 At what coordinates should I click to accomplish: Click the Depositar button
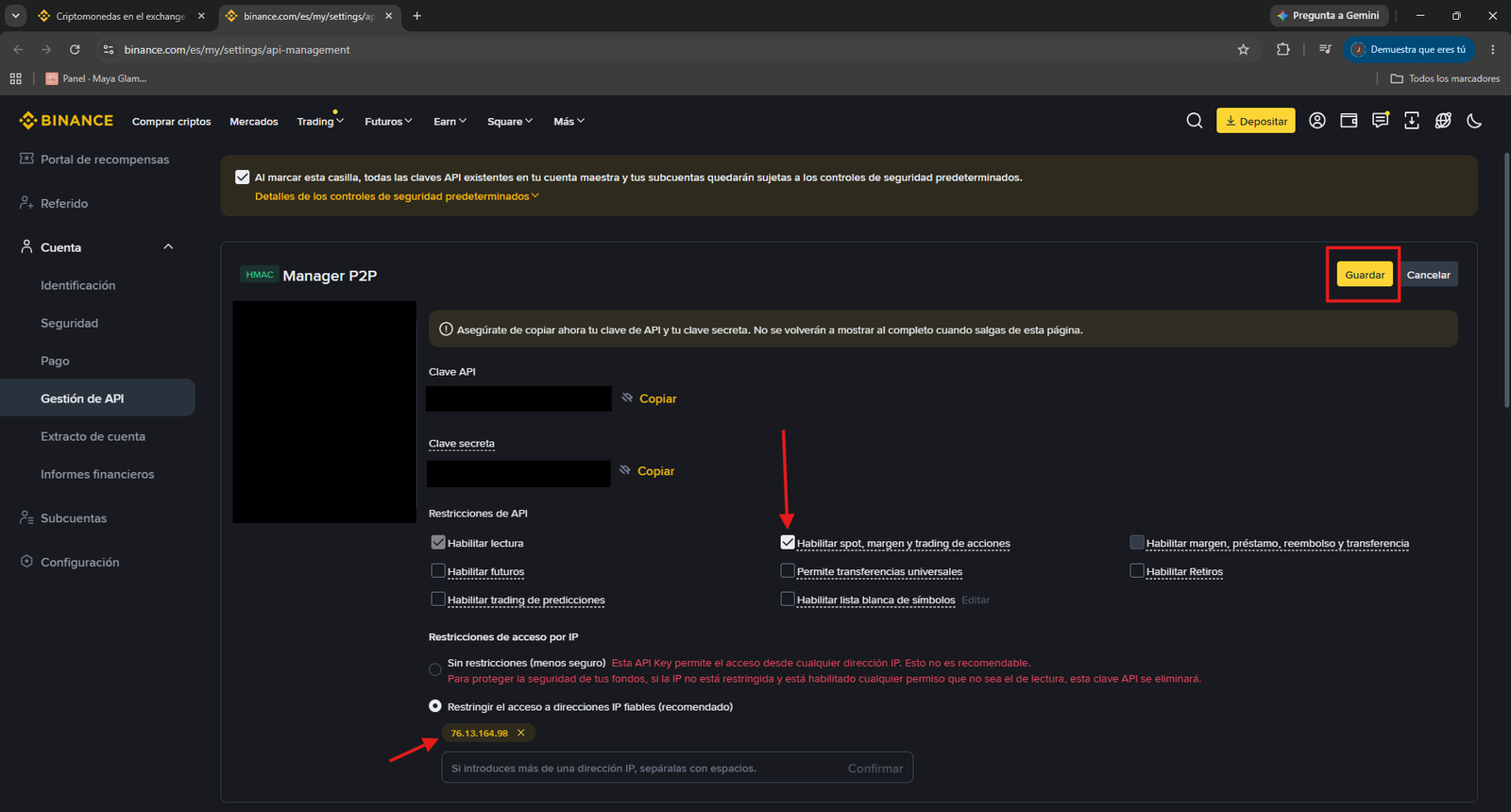1256,121
